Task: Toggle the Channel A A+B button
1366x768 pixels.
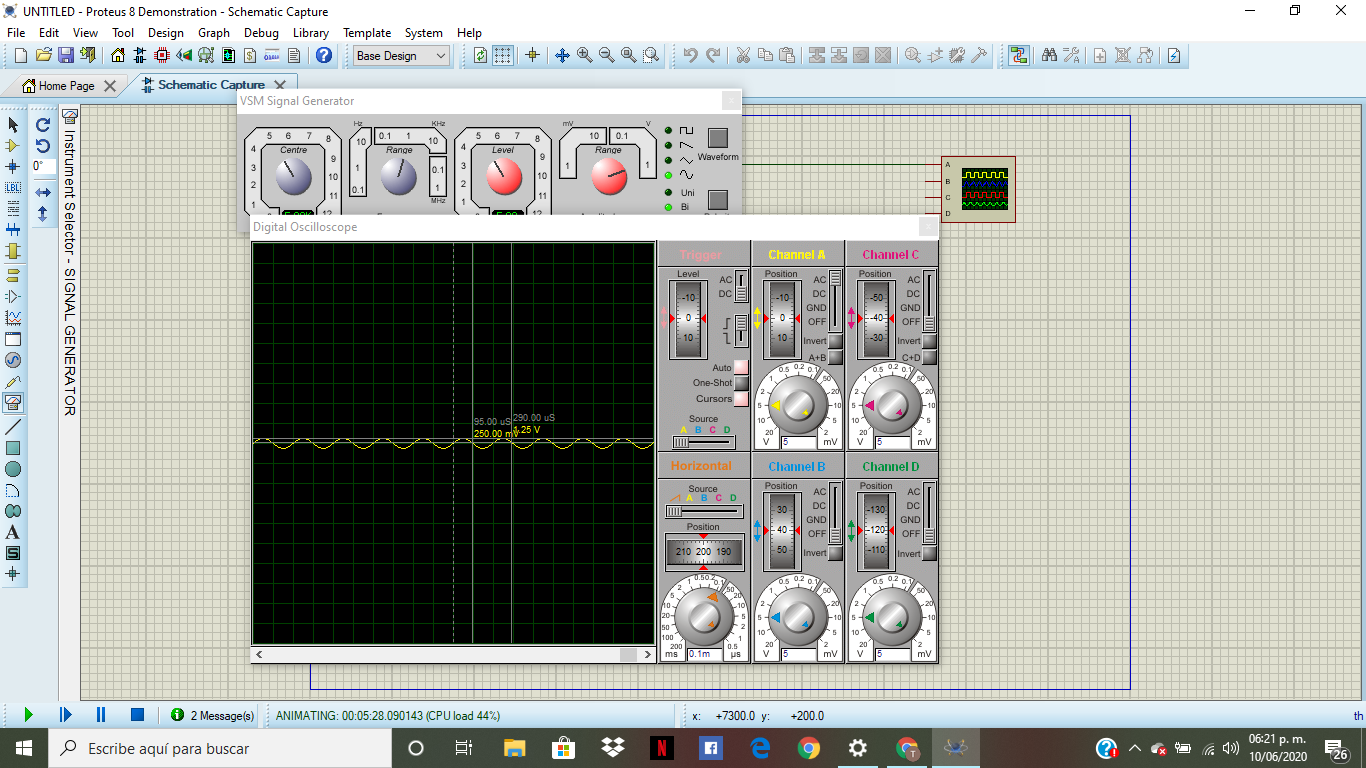Action: 835,357
